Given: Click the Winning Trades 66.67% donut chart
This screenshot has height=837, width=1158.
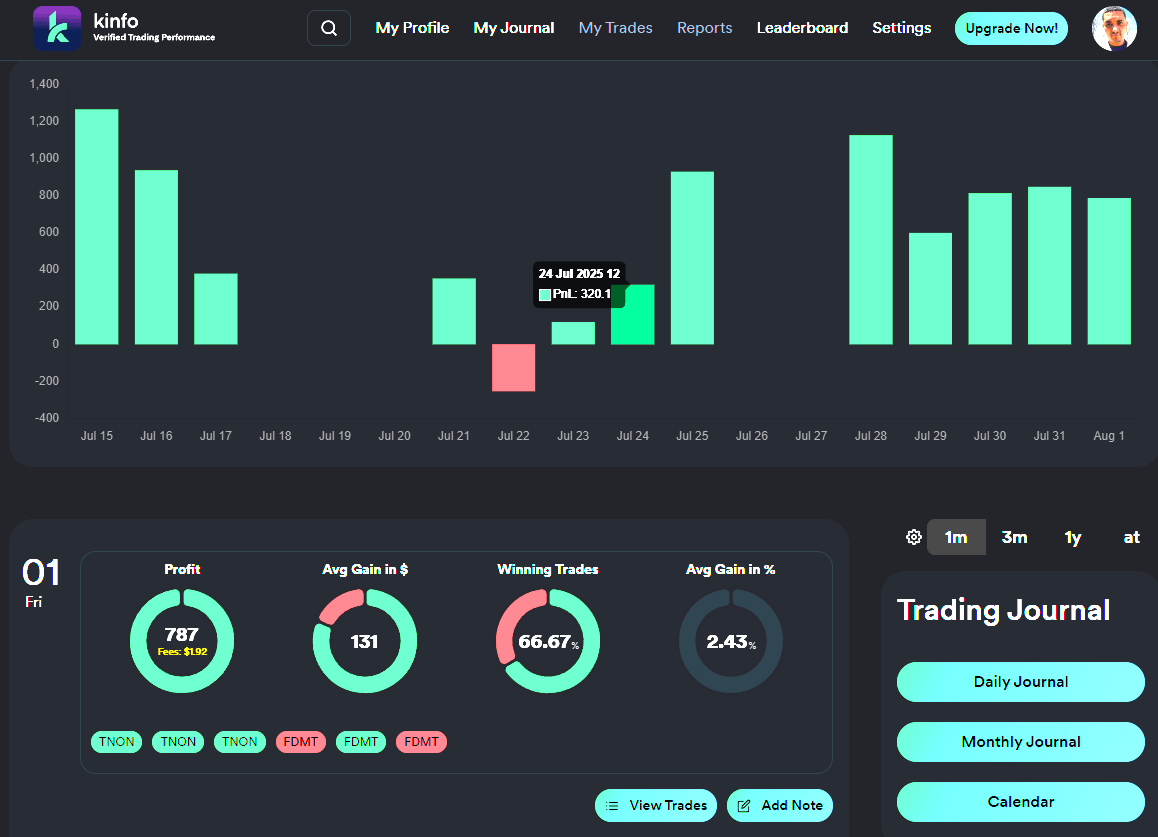Looking at the screenshot, I should click(547, 640).
